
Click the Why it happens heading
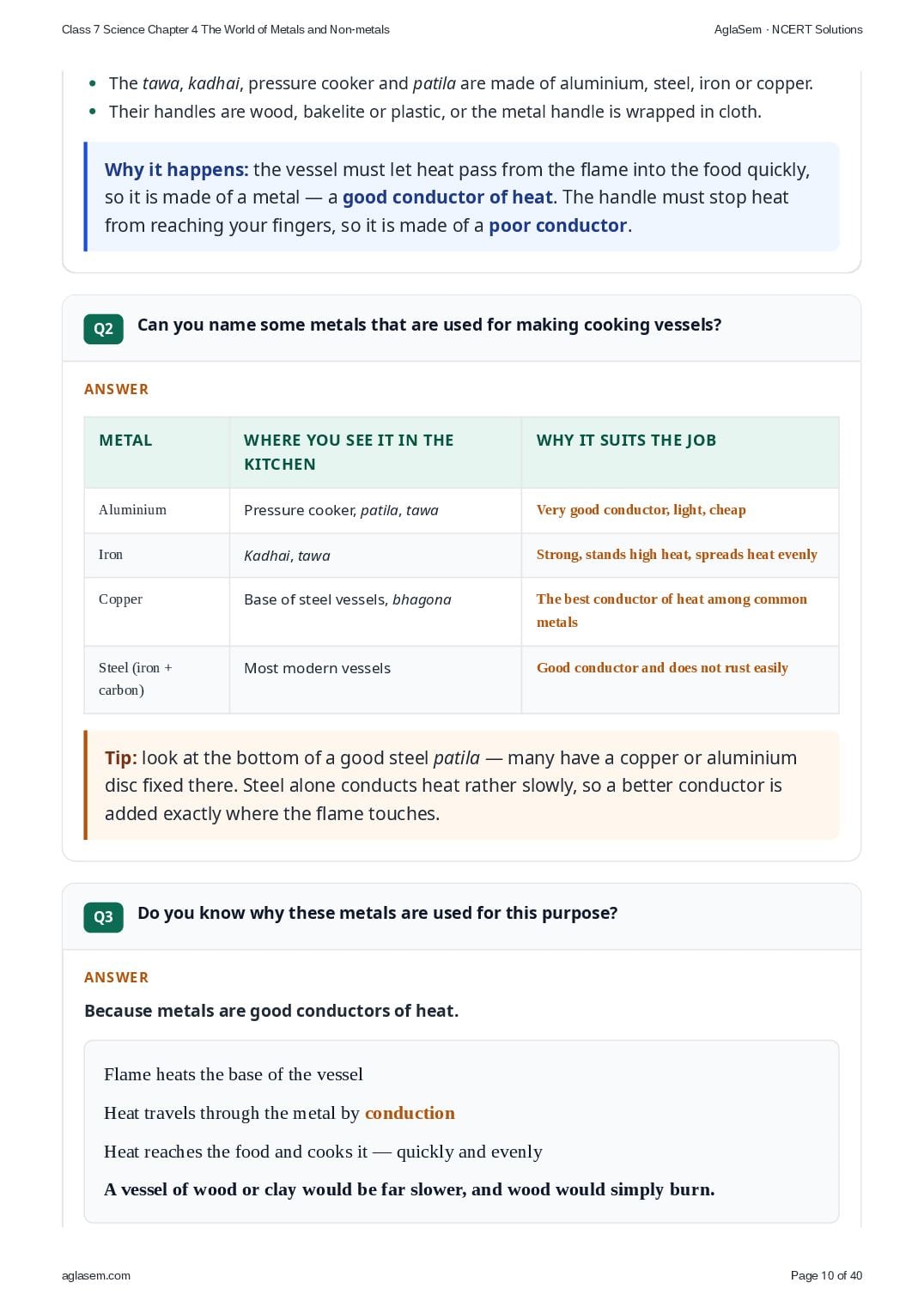coord(177,170)
